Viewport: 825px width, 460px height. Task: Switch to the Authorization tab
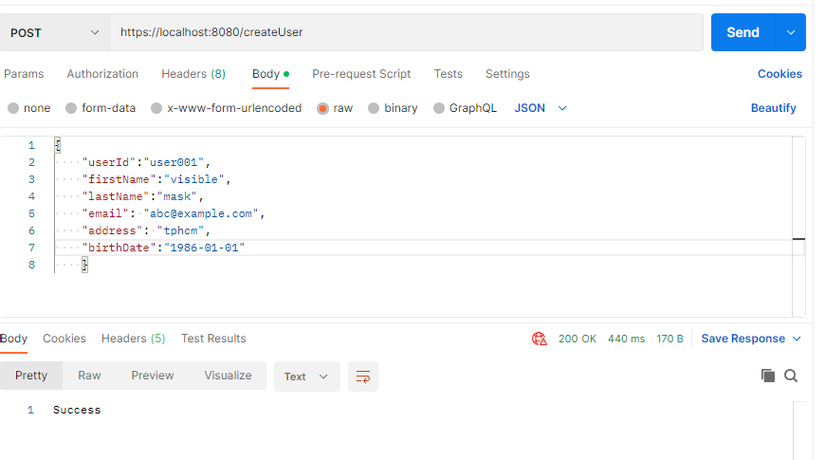102,74
